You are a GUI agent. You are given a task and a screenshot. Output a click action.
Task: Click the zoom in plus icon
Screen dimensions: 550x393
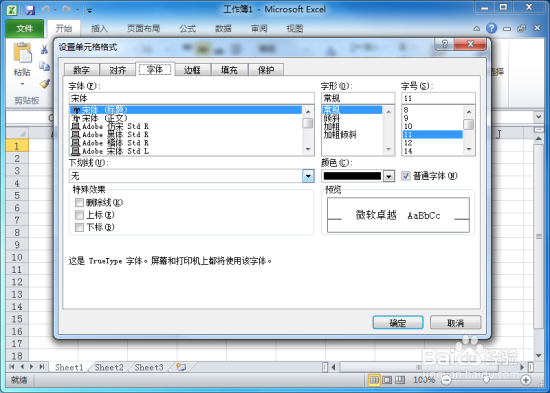click(x=525, y=380)
